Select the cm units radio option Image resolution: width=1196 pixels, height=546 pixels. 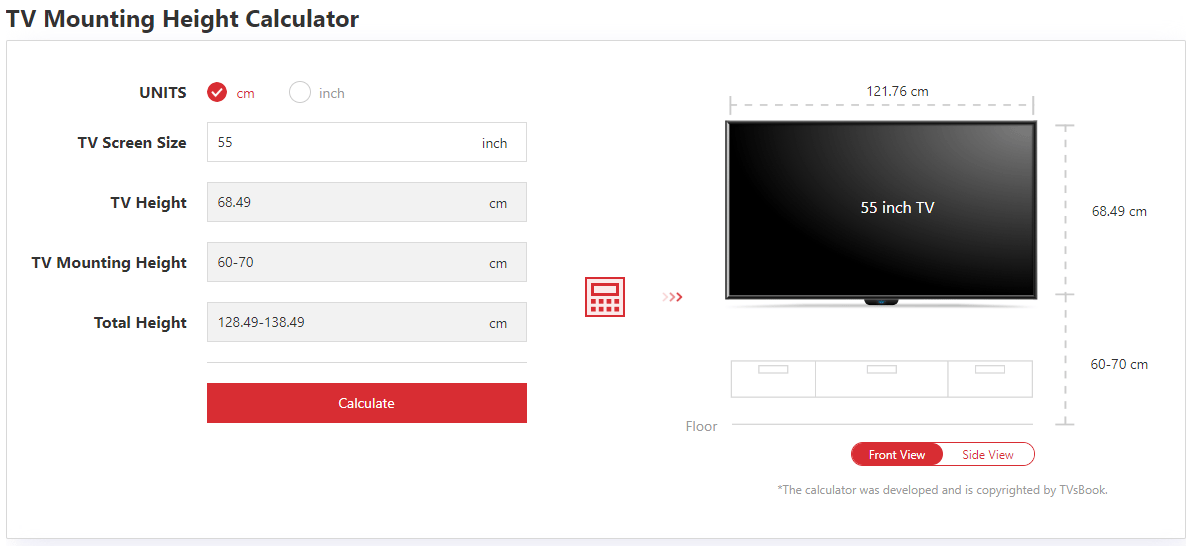coord(231,93)
